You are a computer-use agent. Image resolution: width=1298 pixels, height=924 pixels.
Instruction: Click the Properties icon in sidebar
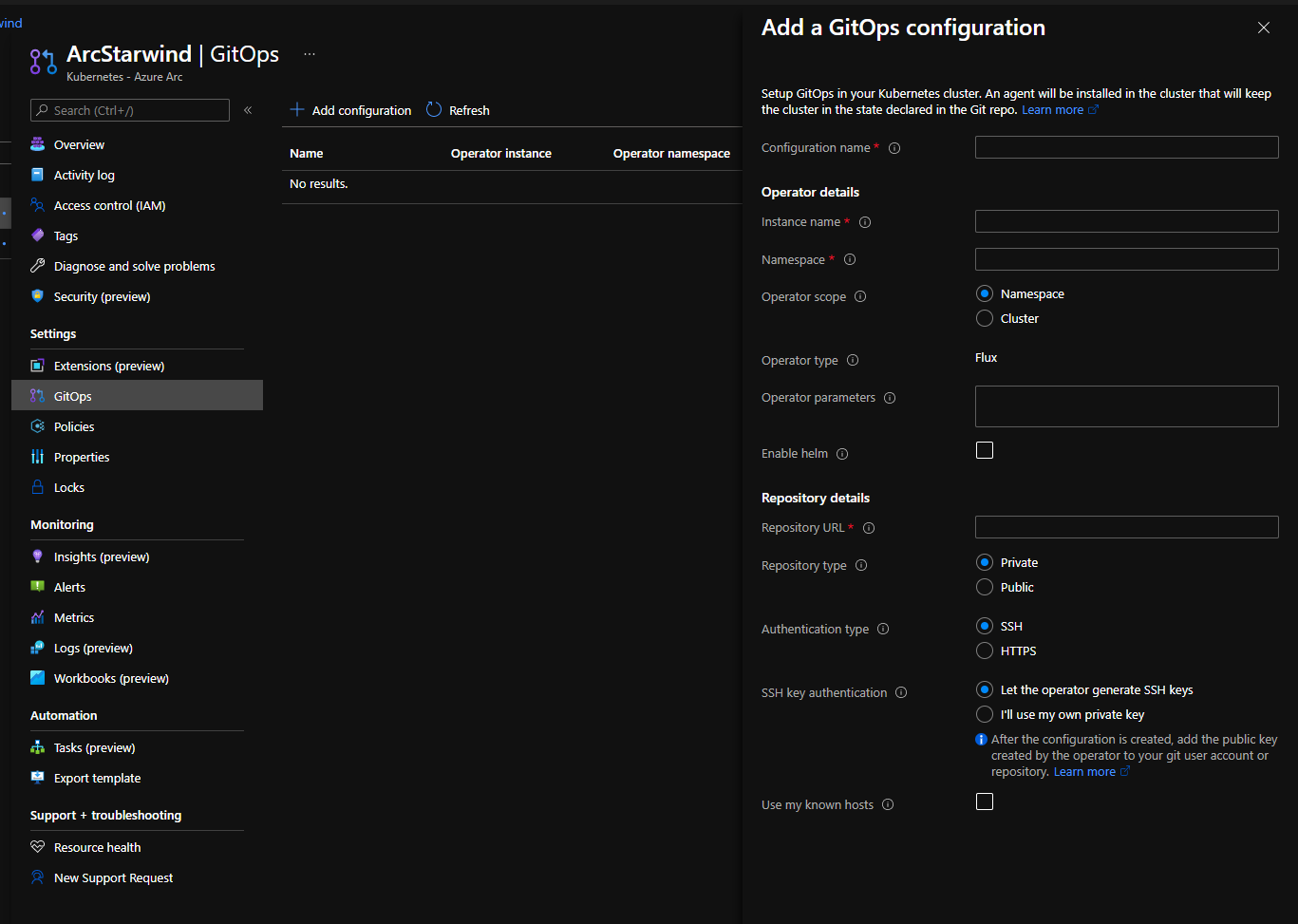pyautogui.click(x=37, y=457)
